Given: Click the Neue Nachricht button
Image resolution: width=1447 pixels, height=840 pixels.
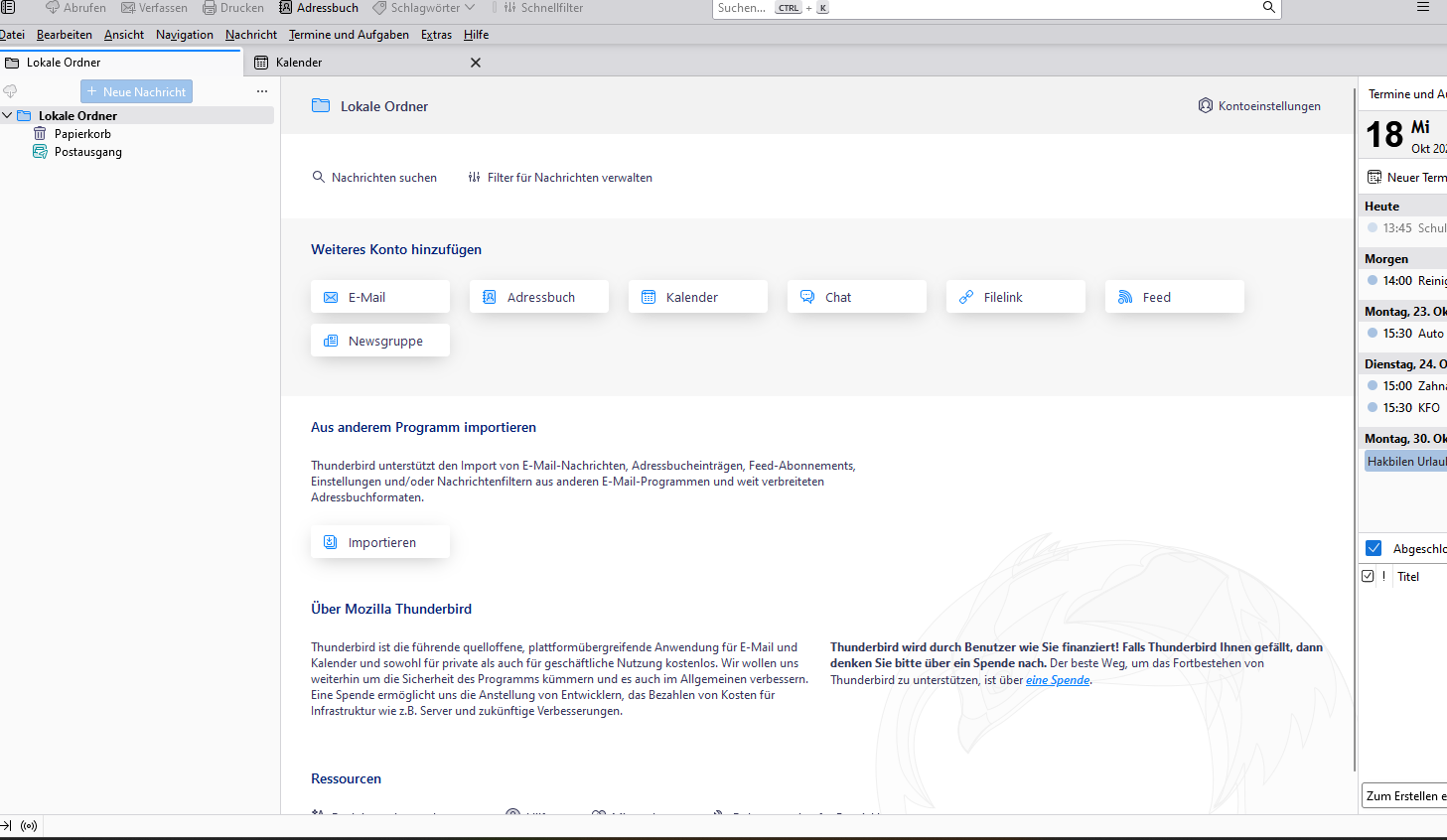Looking at the screenshot, I should point(136,91).
